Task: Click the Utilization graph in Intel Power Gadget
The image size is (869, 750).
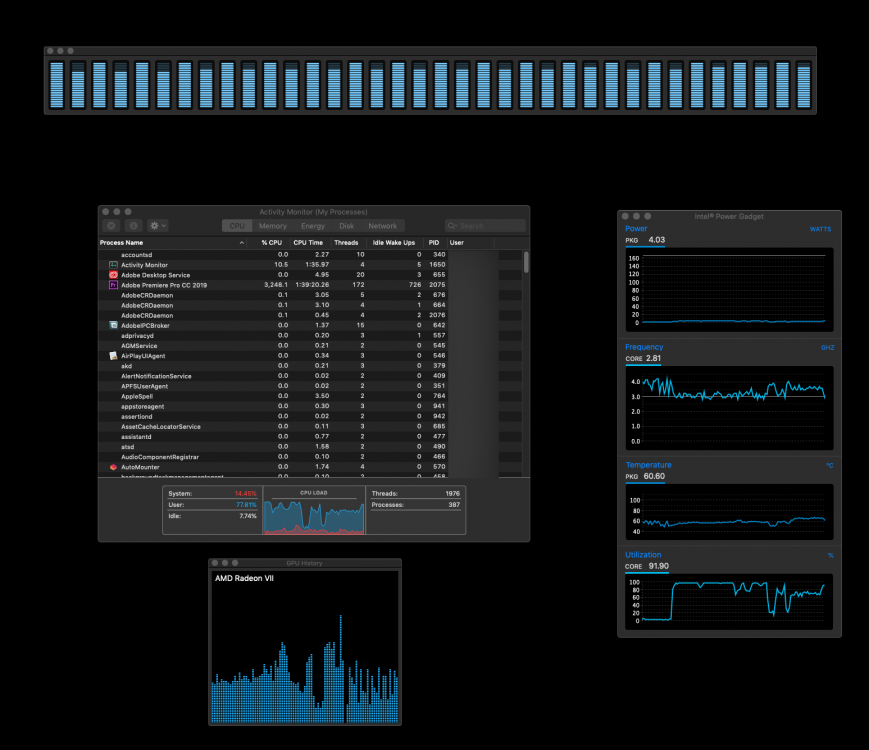Action: point(729,602)
